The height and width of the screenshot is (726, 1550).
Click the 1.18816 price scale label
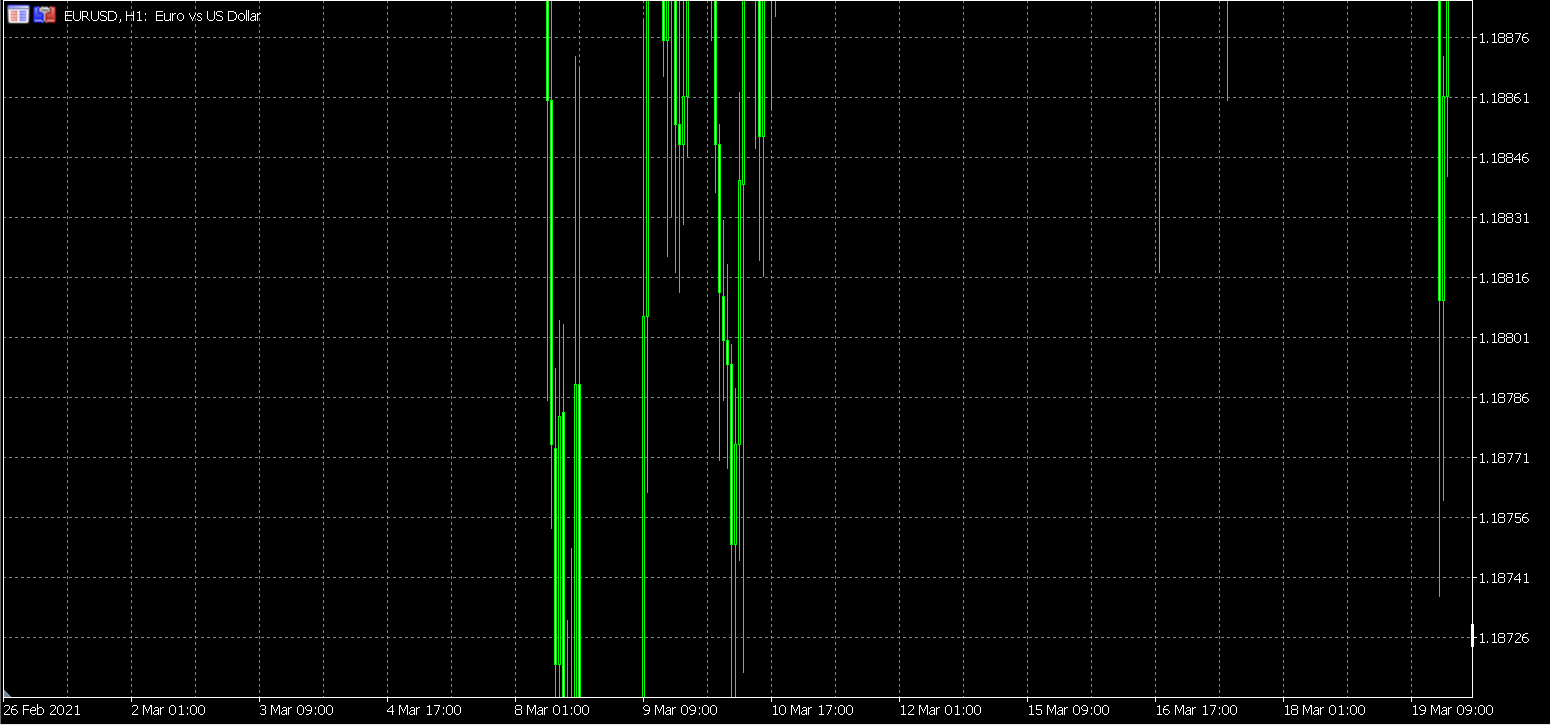point(1504,278)
